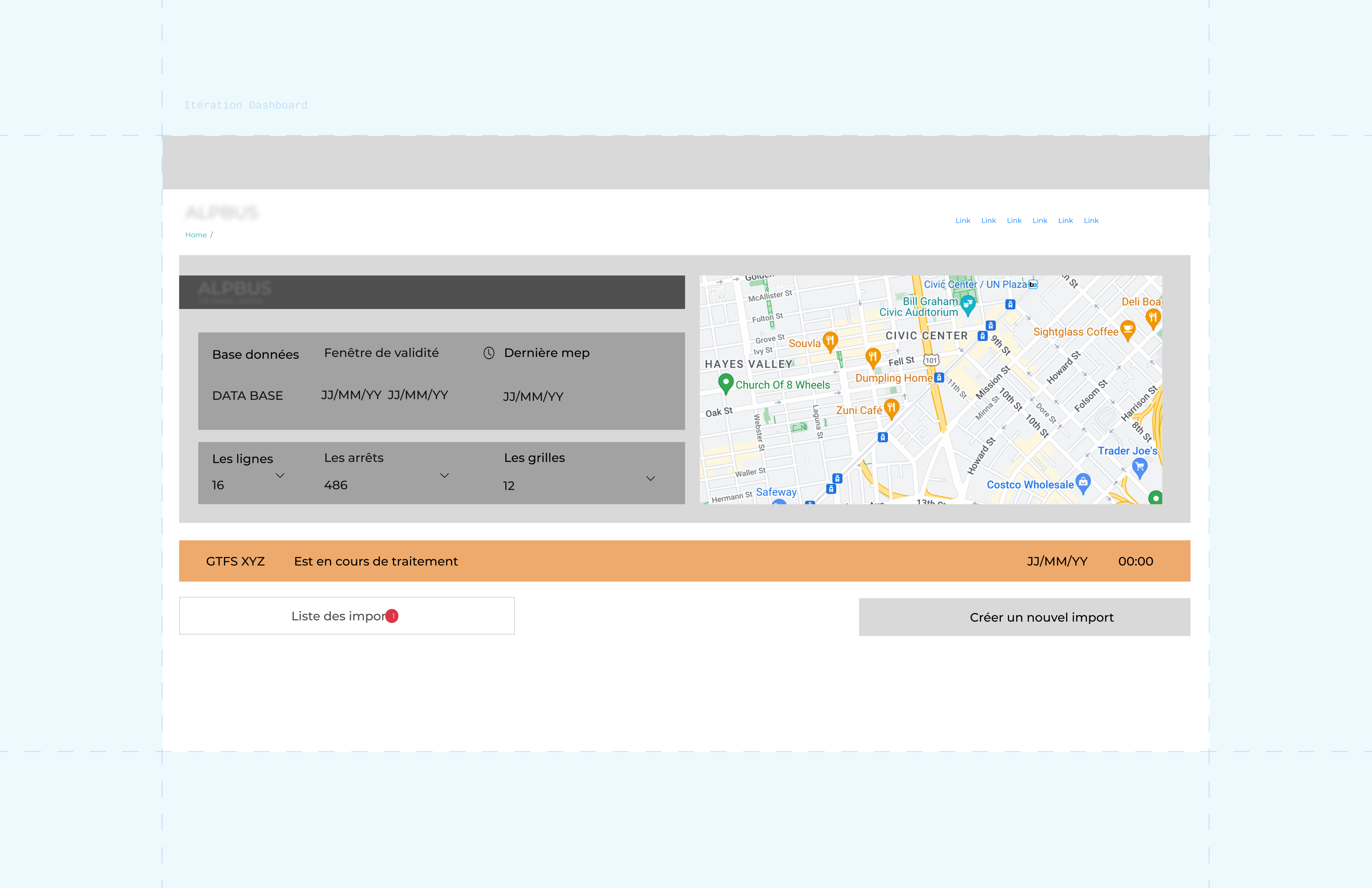
Task: Open the first Link in navigation
Action: pyautogui.click(x=963, y=221)
